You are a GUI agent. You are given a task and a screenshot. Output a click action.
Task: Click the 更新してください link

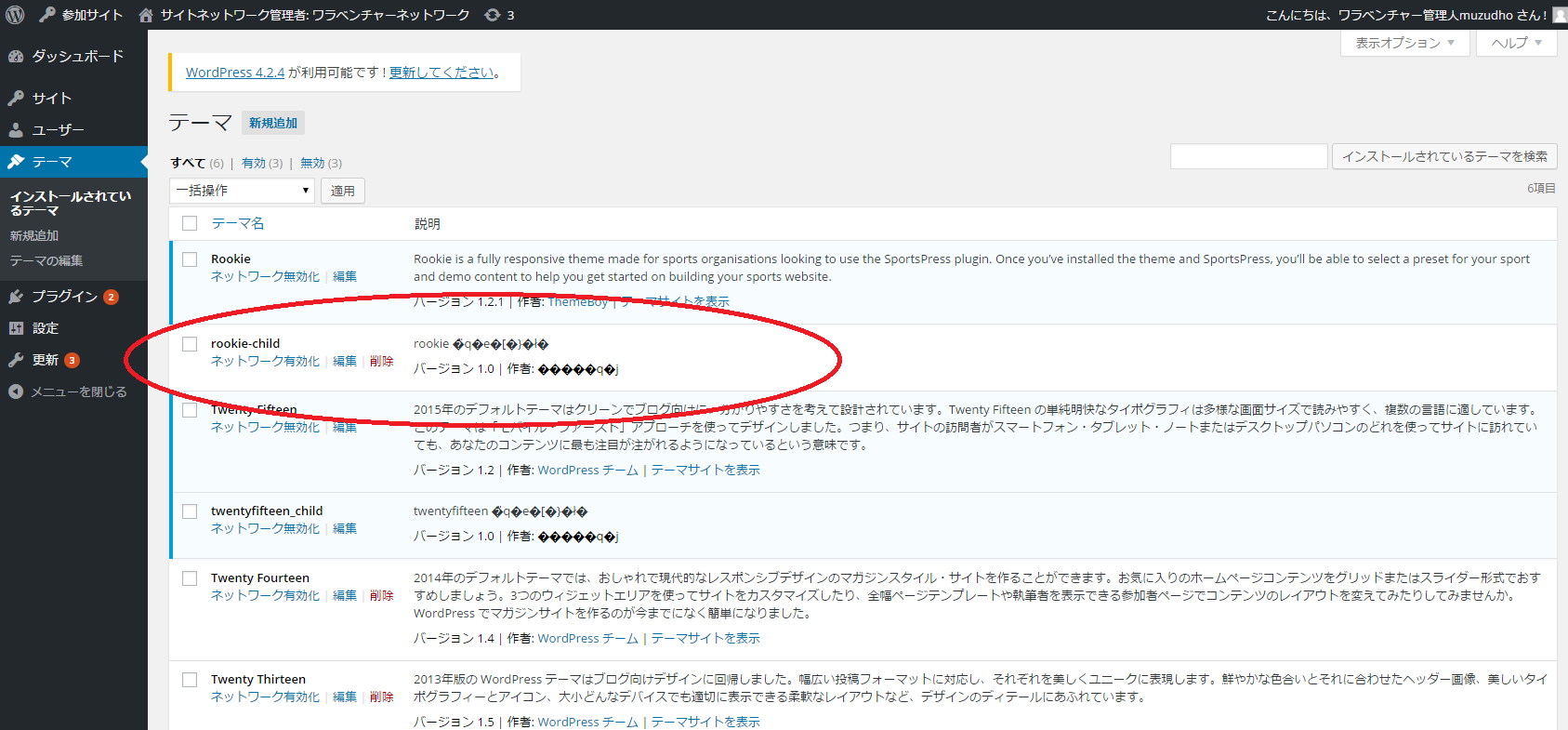tap(441, 73)
